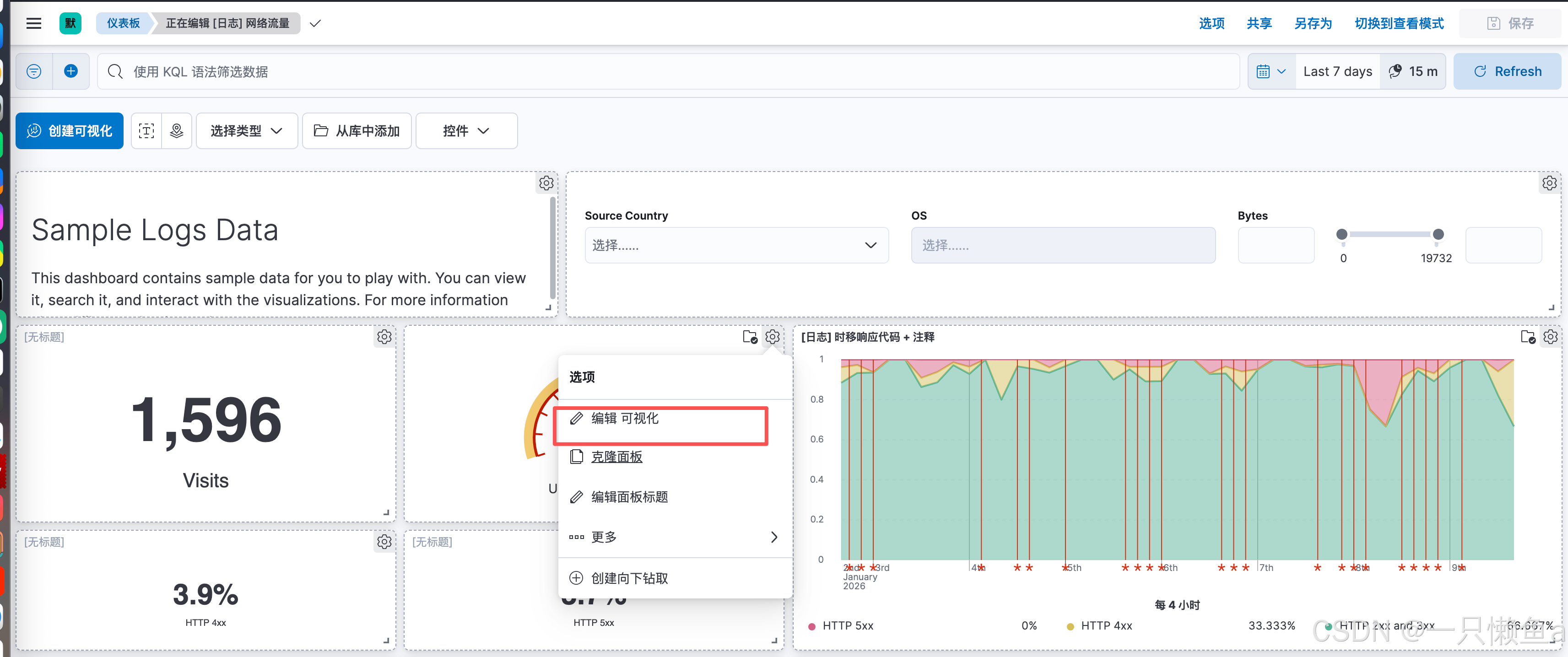Screen dimensions: 1568x657
Task: Open the hamburger navigation menu
Action: [x=33, y=23]
